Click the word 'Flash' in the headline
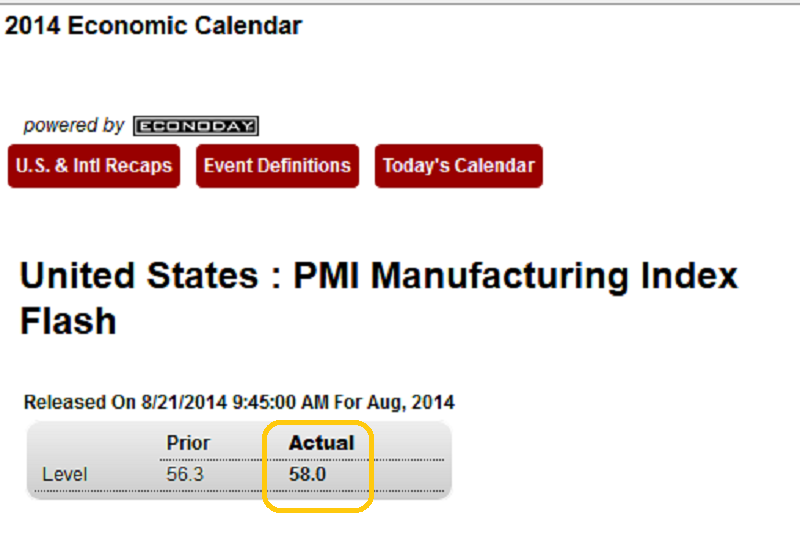Image resolution: width=800 pixels, height=542 pixels. (68, 321)
